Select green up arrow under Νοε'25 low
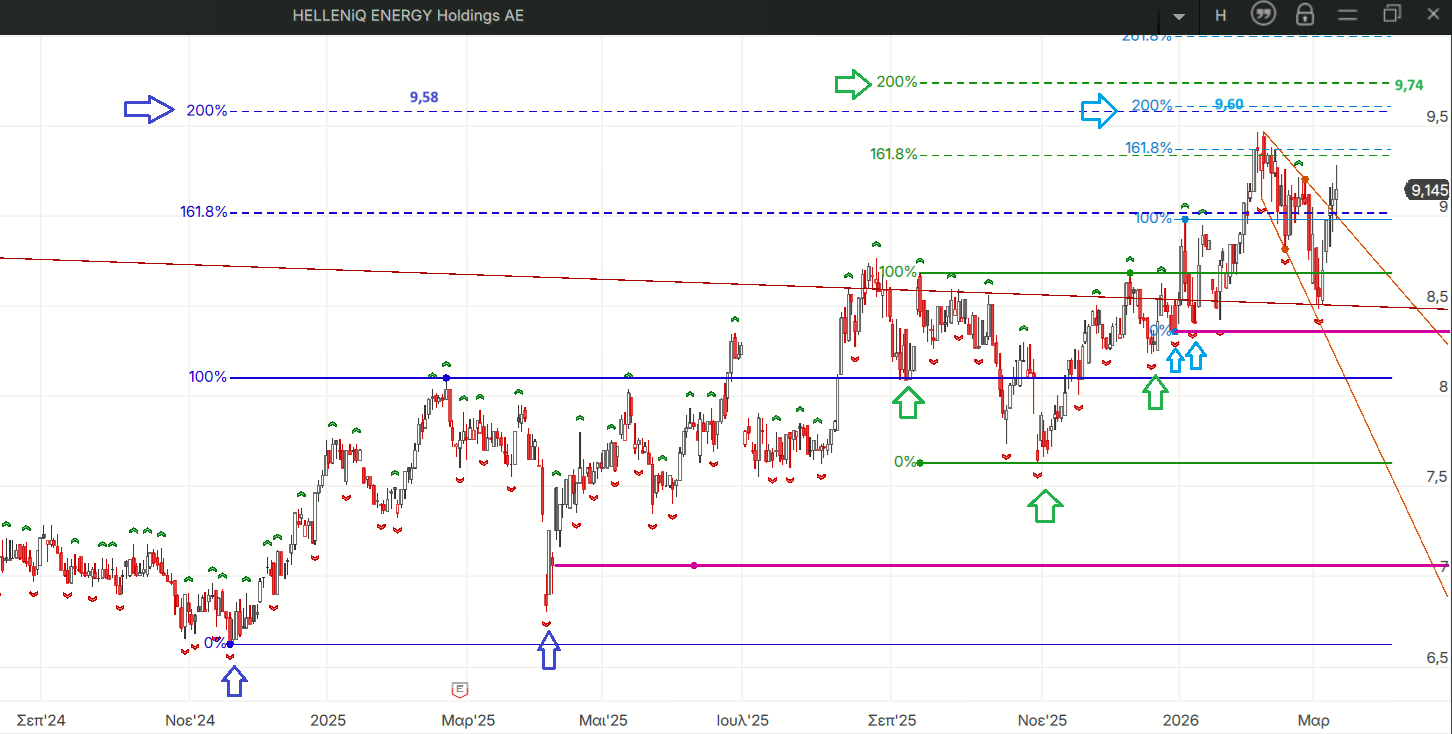Screen dimensions: 1452x734 [x=1045, y=507]
